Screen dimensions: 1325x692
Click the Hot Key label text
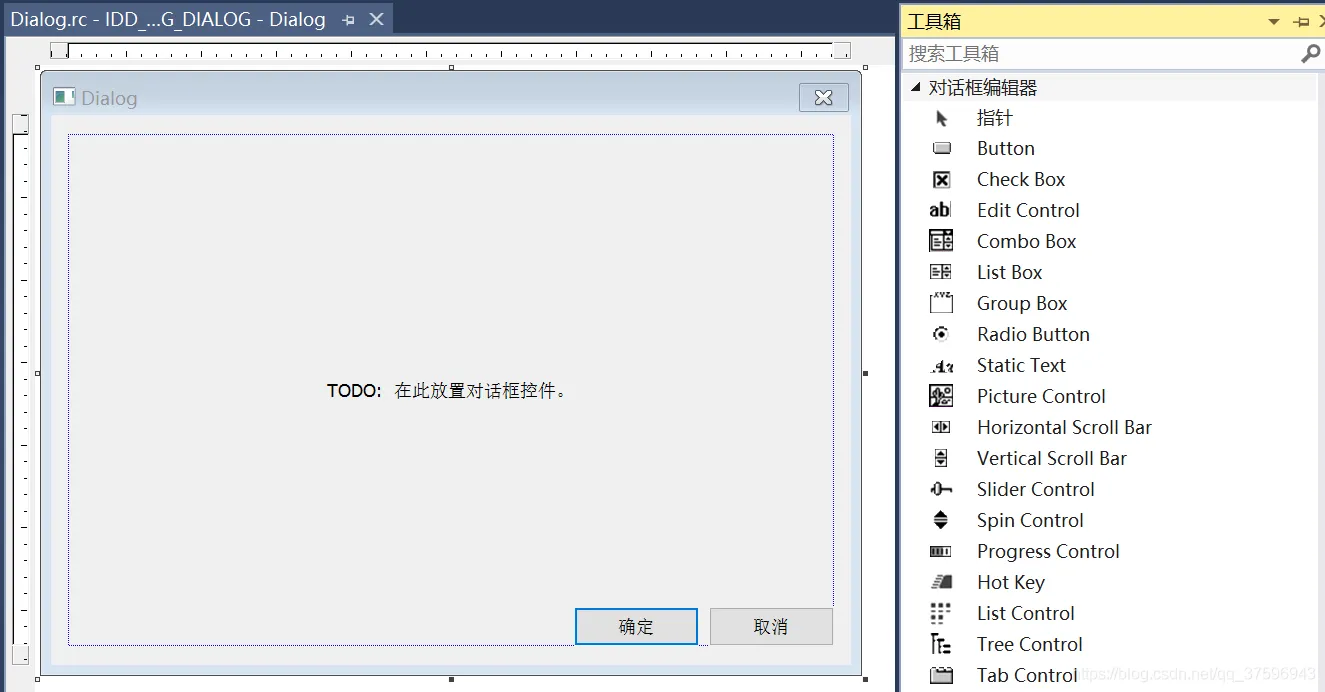[x=1011, y=582]
